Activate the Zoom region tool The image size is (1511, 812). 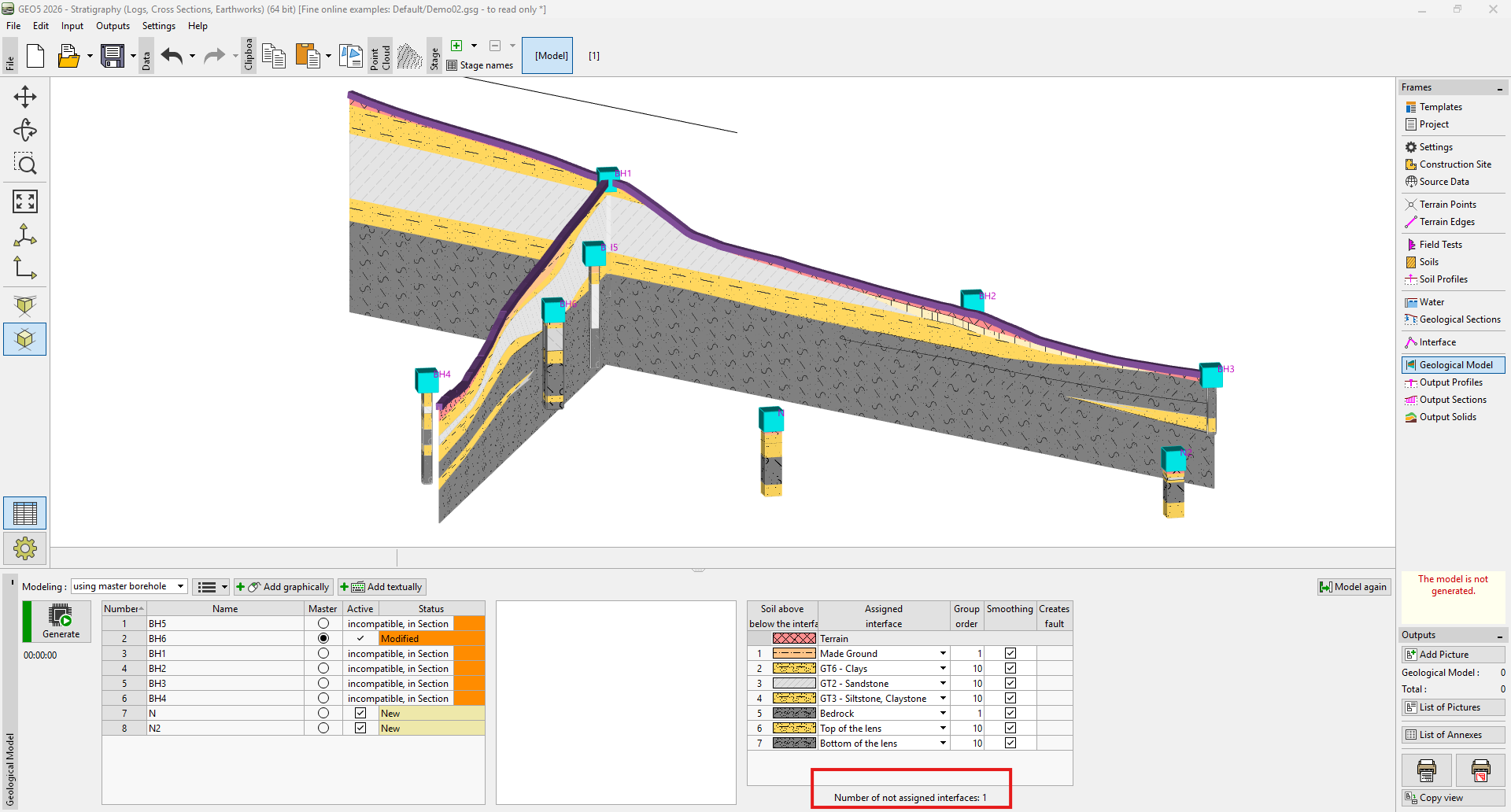(x=25, y=164)
